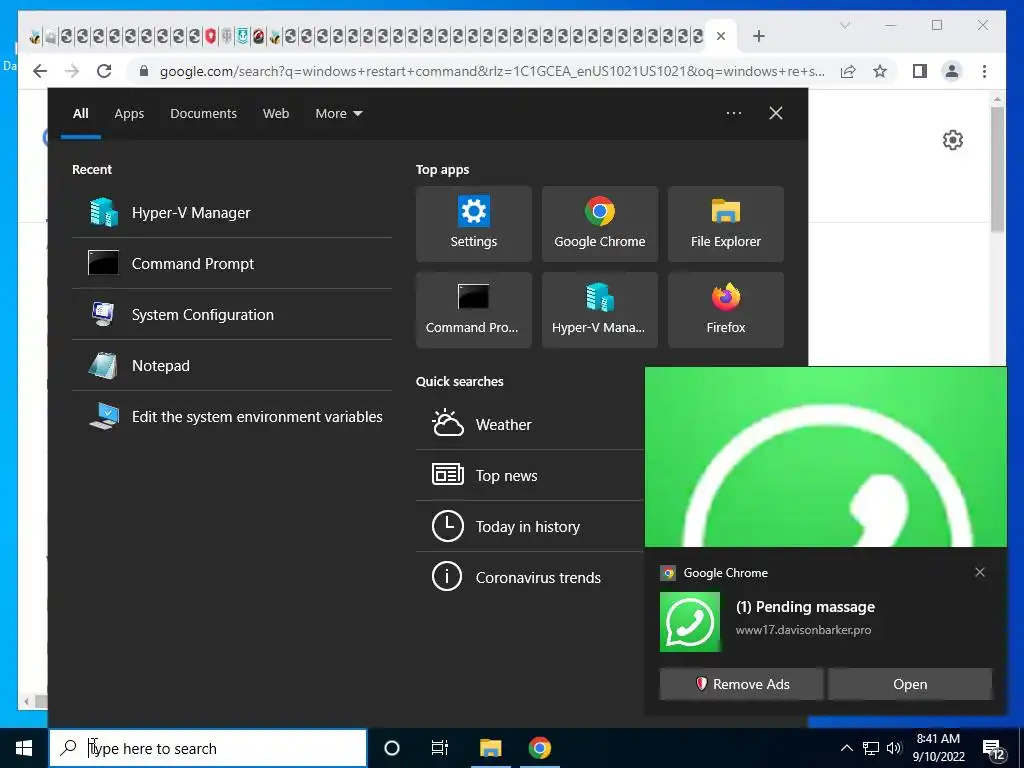Image resolution: width=1024 pixels, height=768 pixels.
Task: Click the Chrome address bar URL
Action: click(492, 71)
